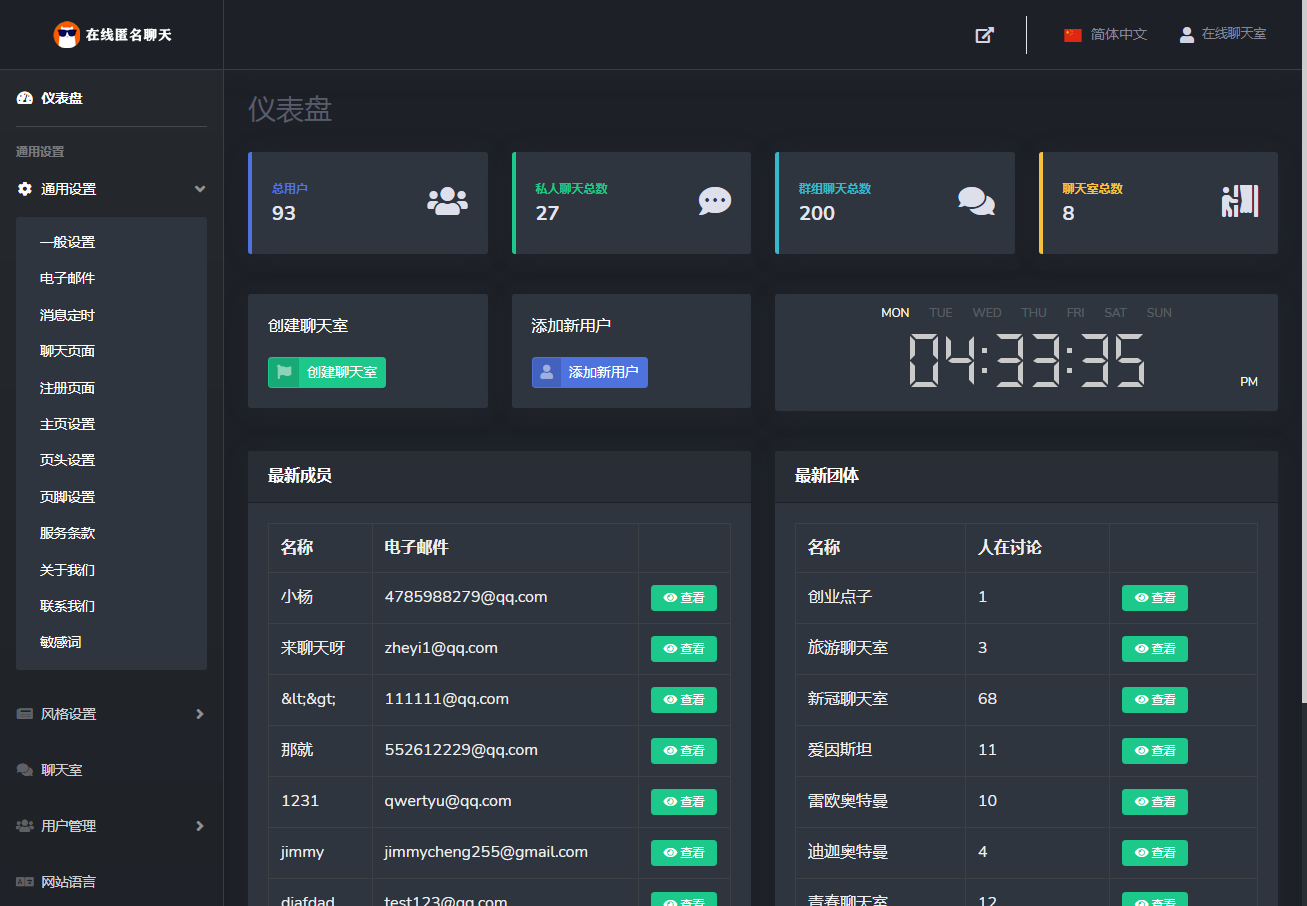Click the total users group icon

tap(447, 201)
